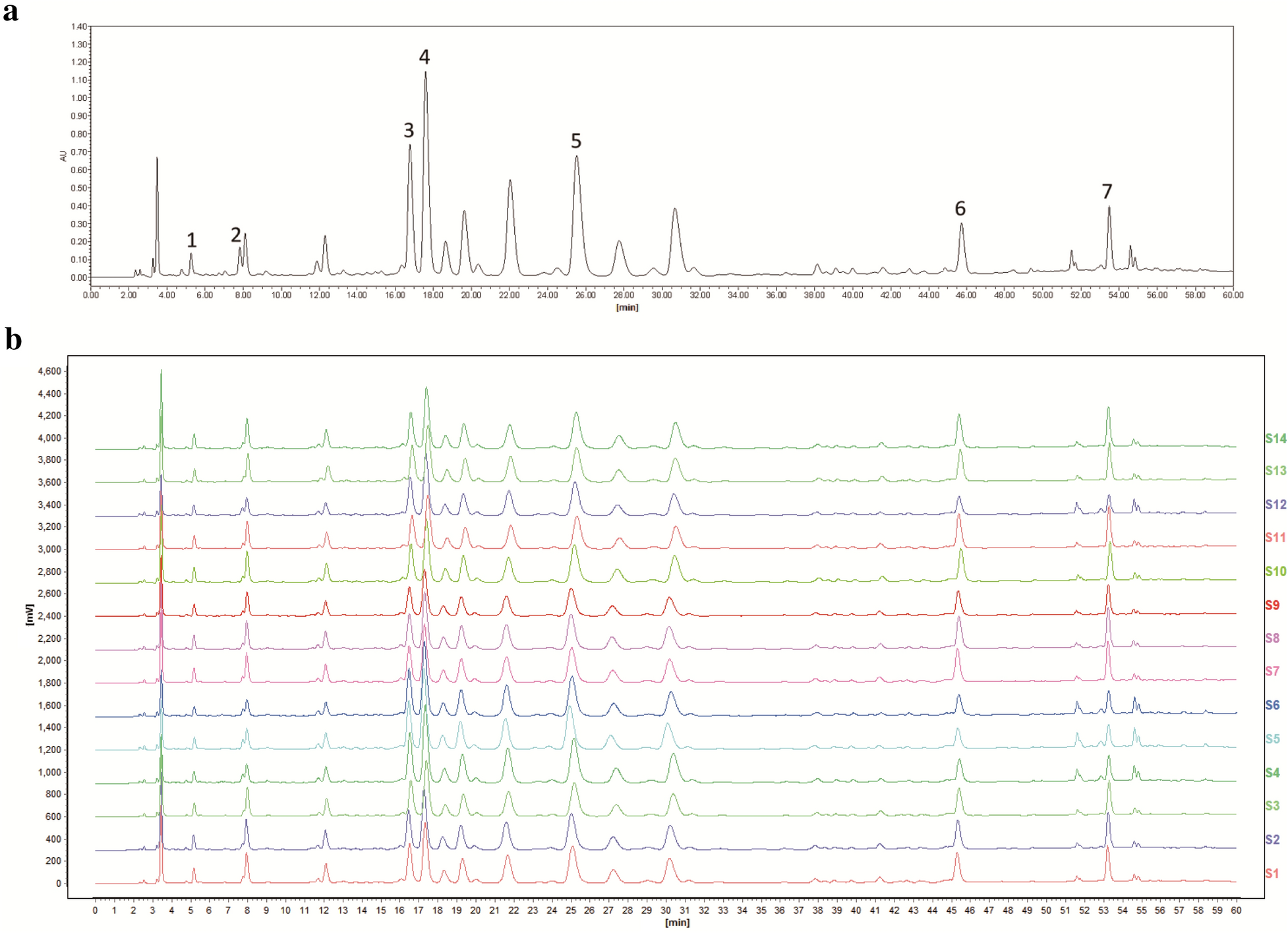Select the S3 trace label
The height and width of the screenshot is (933, 1288).
tap(1272, 806)
